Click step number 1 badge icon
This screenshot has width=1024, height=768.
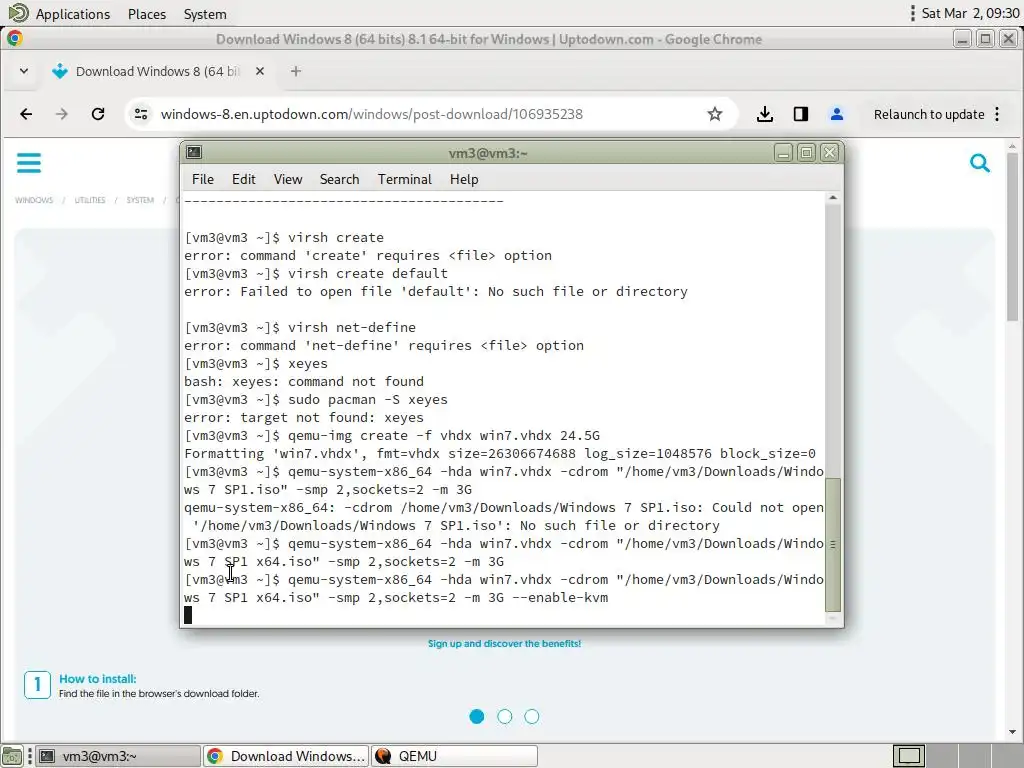37,685
